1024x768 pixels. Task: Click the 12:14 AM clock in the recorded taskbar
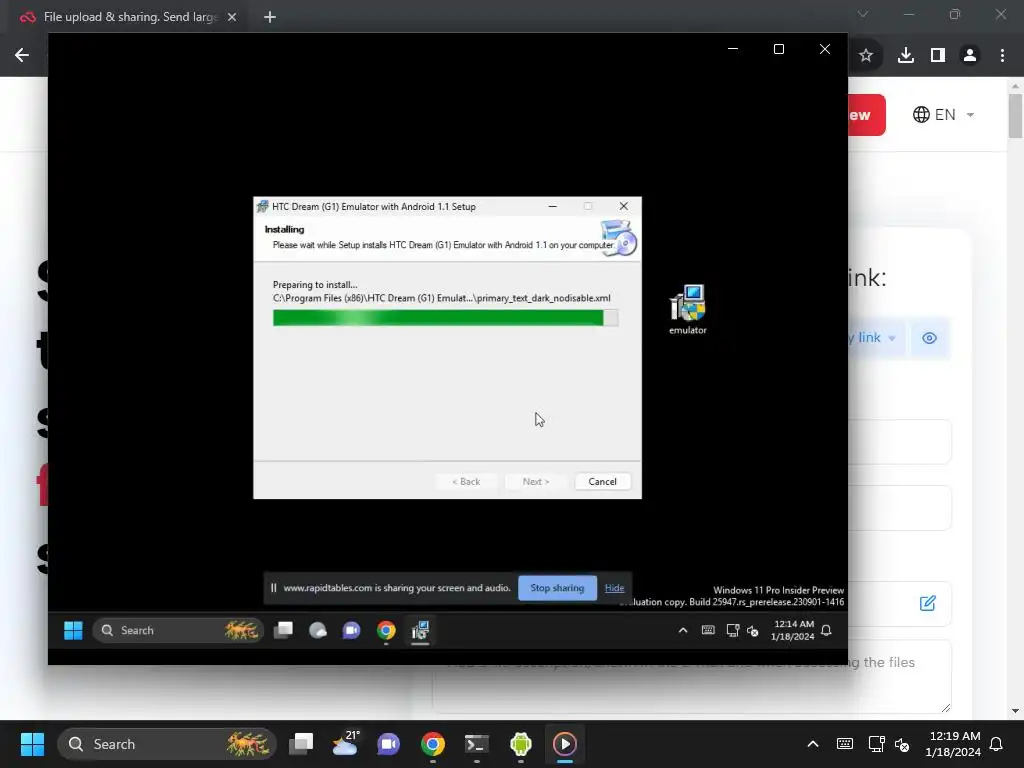pos(792,630)
